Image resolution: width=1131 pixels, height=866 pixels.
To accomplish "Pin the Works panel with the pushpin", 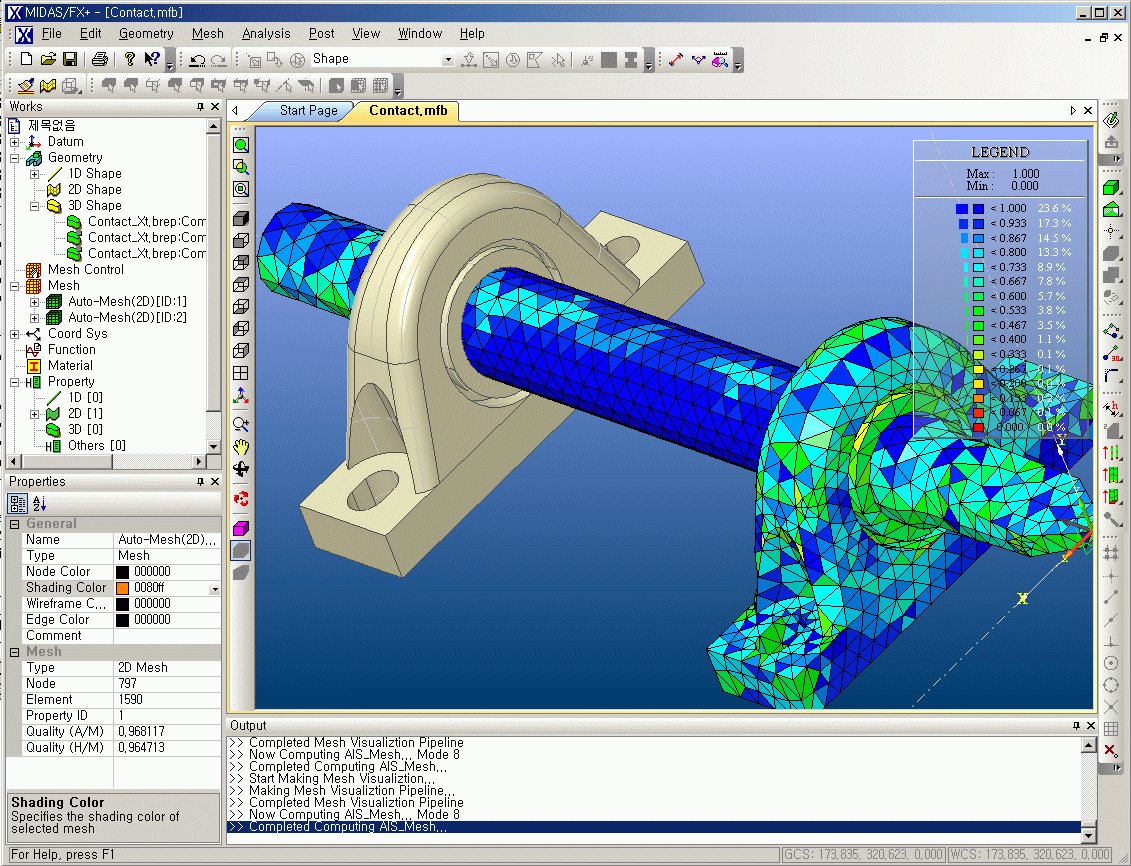I will click(201, 107).
